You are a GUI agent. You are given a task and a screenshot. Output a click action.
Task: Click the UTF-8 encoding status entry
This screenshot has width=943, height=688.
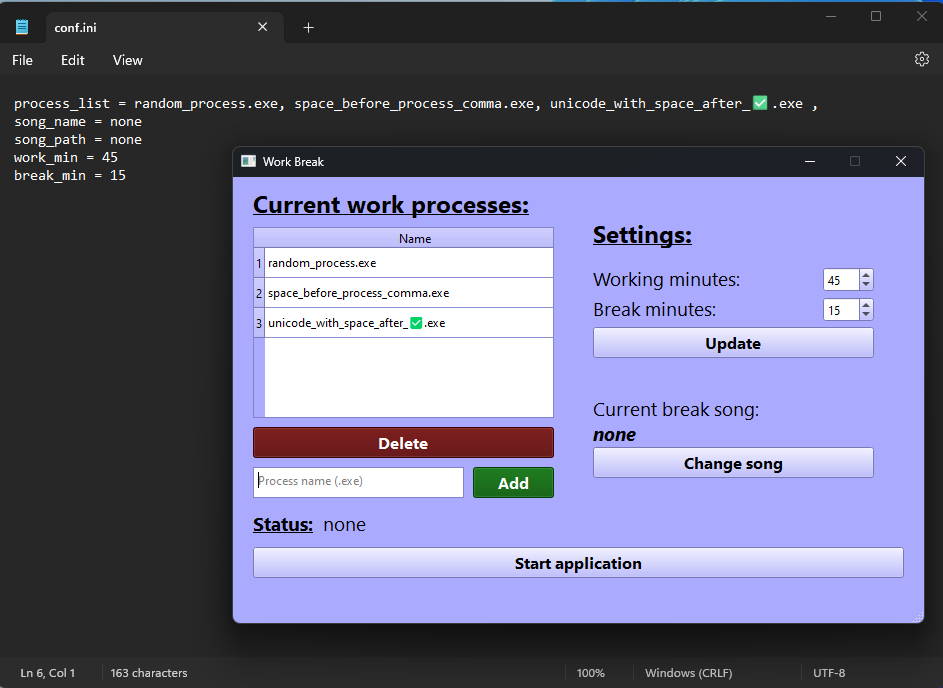click(829, 673)
